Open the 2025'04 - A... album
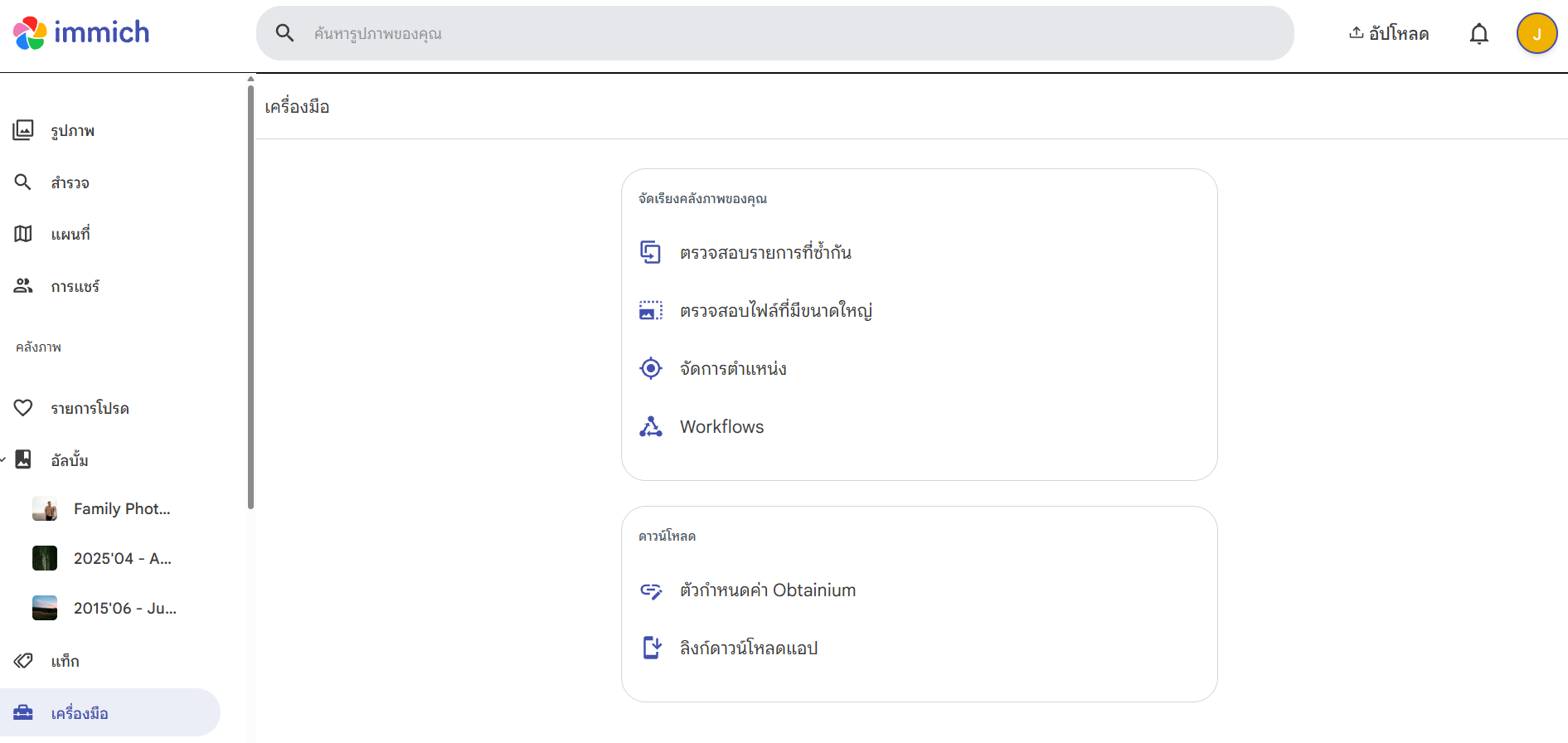The image size is (1568, 743). (122, 558)
